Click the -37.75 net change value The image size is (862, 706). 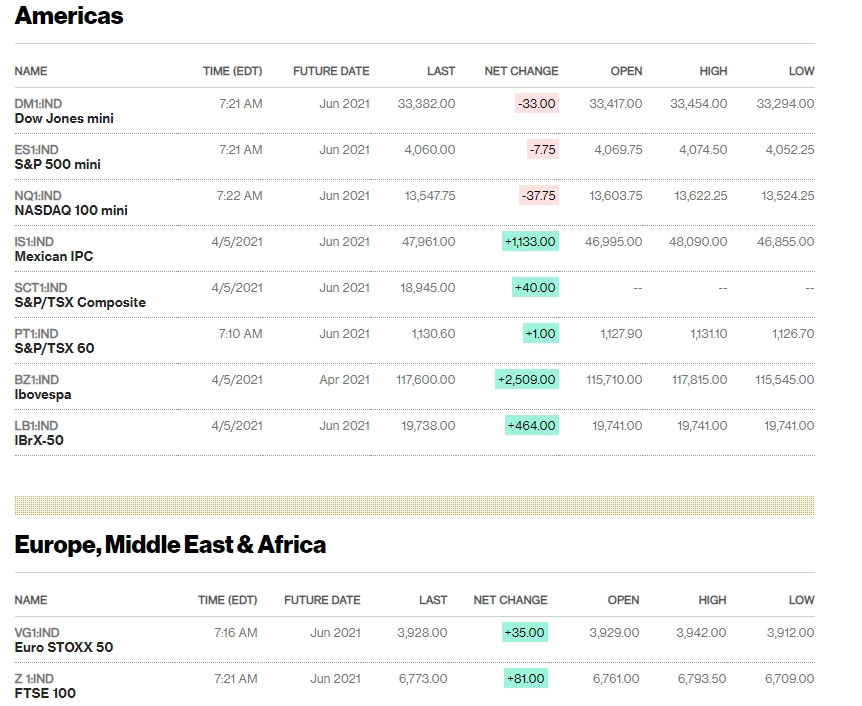click(539, 196)
